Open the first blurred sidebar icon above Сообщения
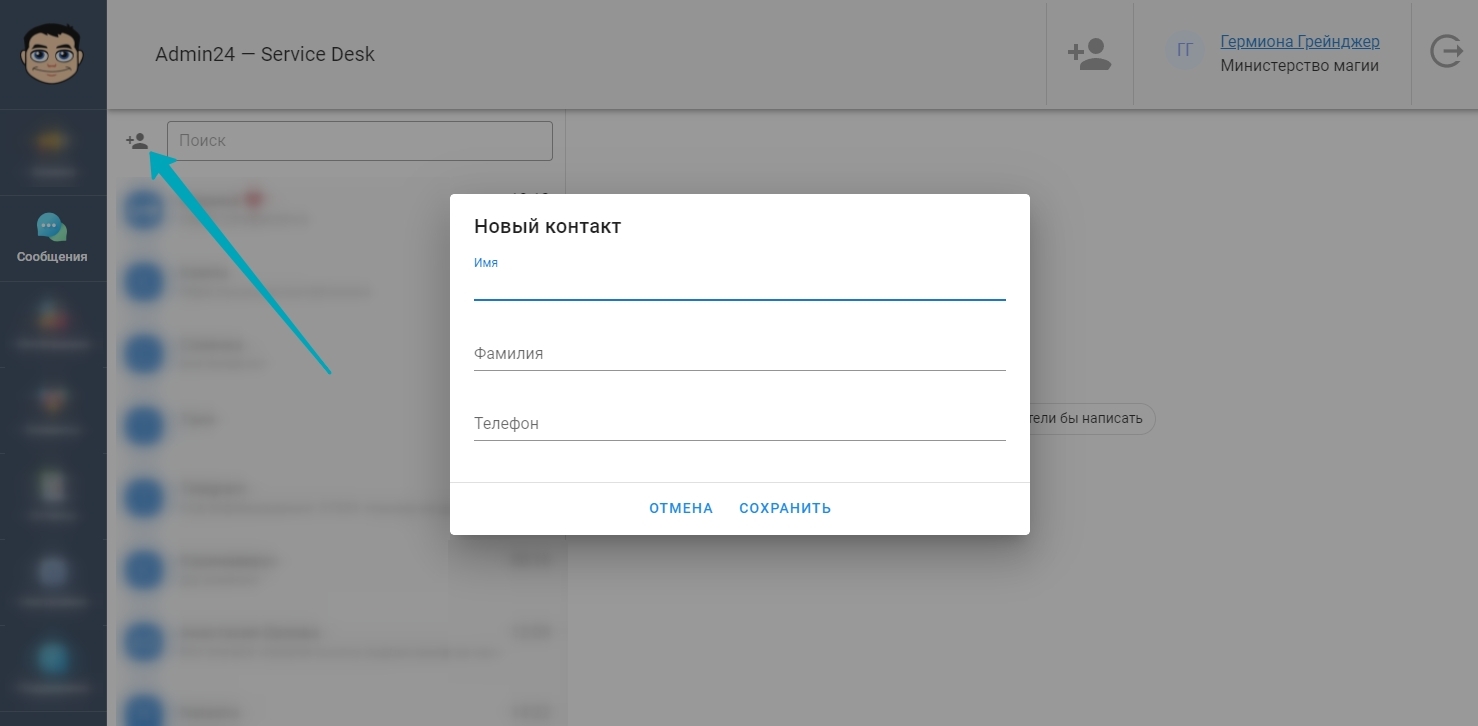 [53, 152]
